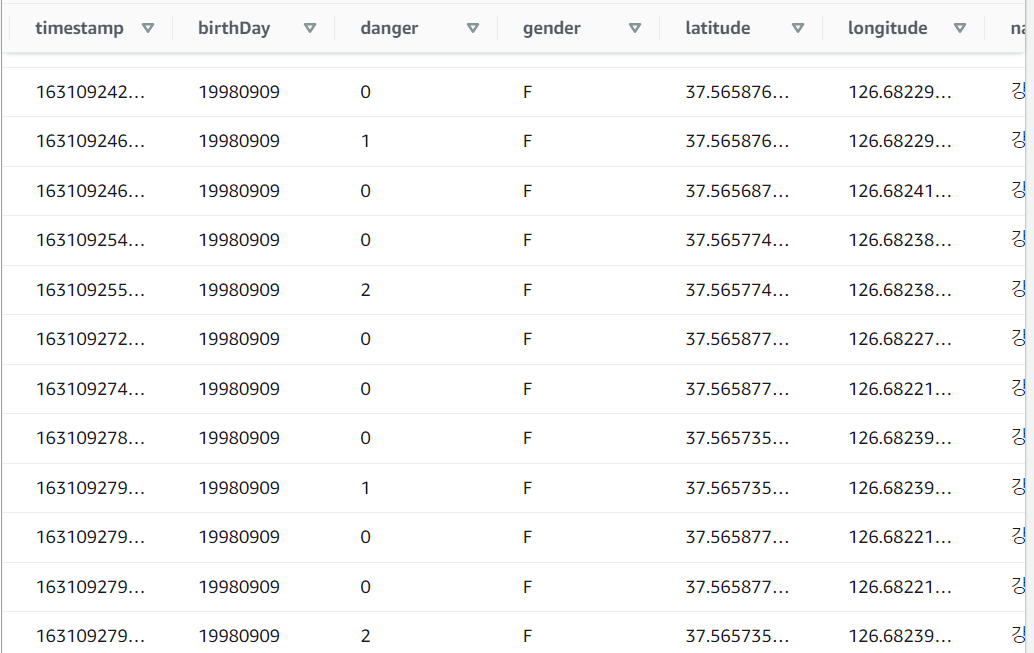Image resolution: width=1034 pixels, height=653 pixels.
Task: Sort the table by the timestamp header
Action: [x=80, y=28]
